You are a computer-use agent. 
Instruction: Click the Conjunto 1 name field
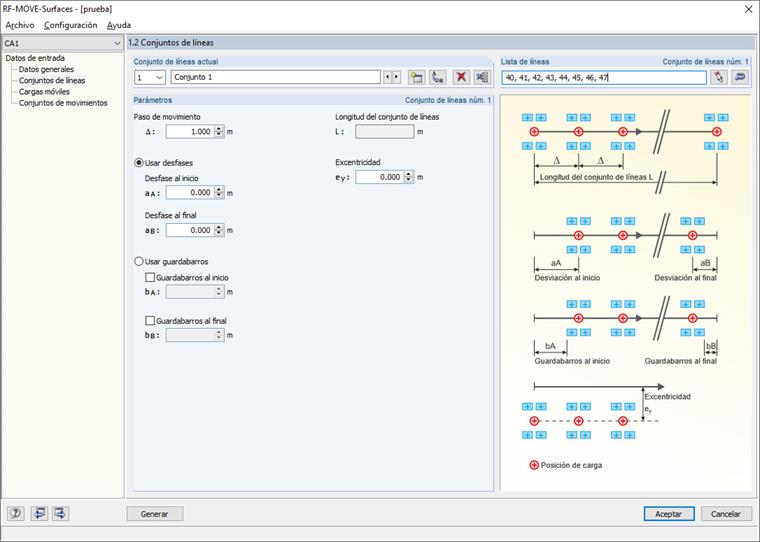[x=275, y=77]
